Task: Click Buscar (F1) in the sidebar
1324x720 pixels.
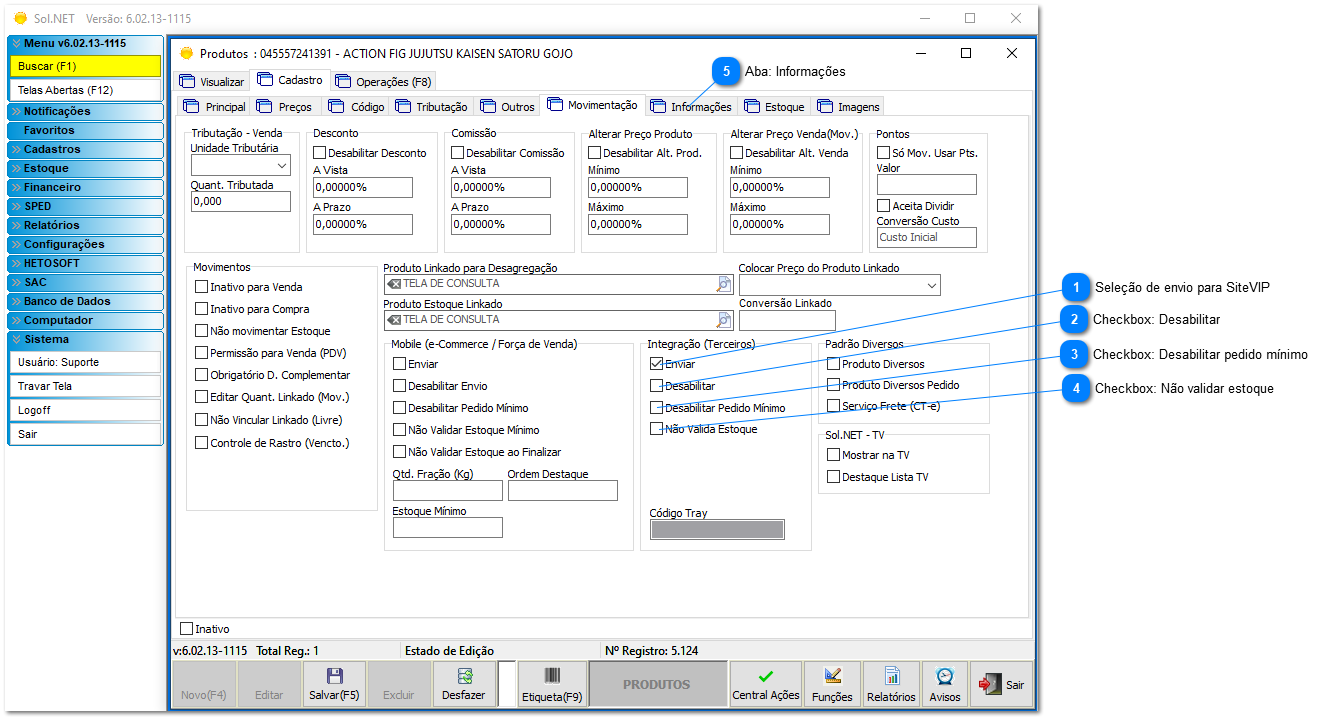Action: click(x=85, y=67)
